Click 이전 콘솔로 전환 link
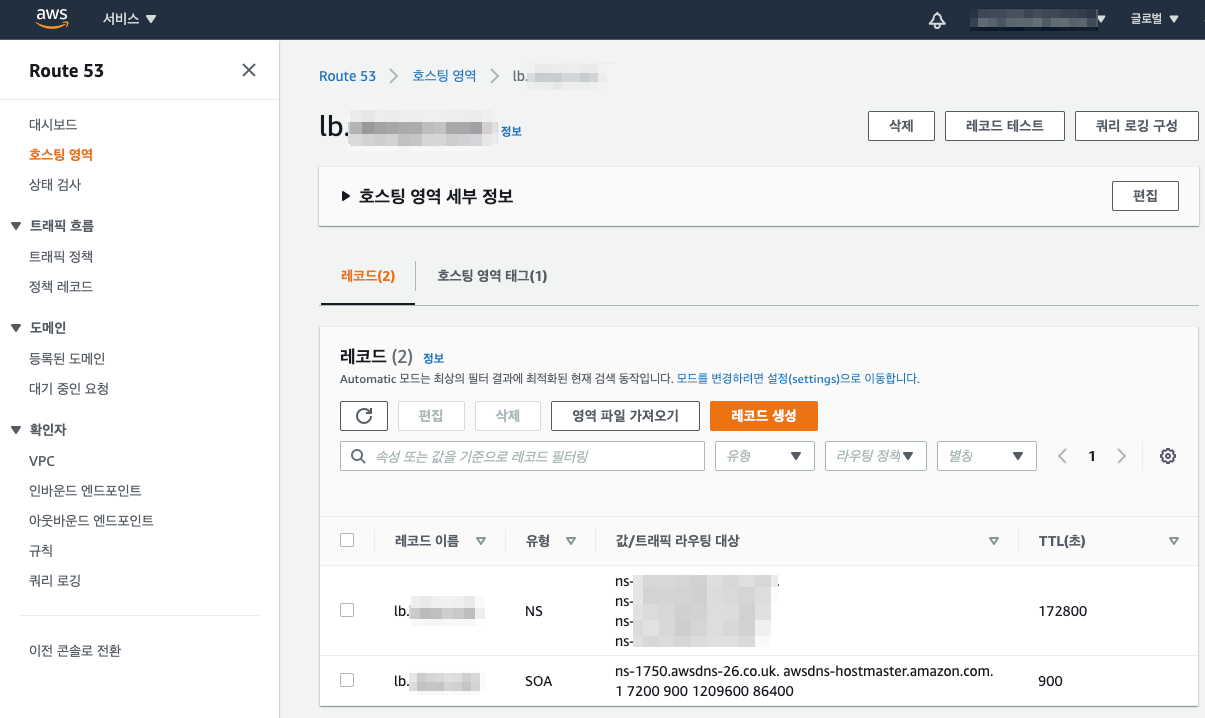 [75, 651]
